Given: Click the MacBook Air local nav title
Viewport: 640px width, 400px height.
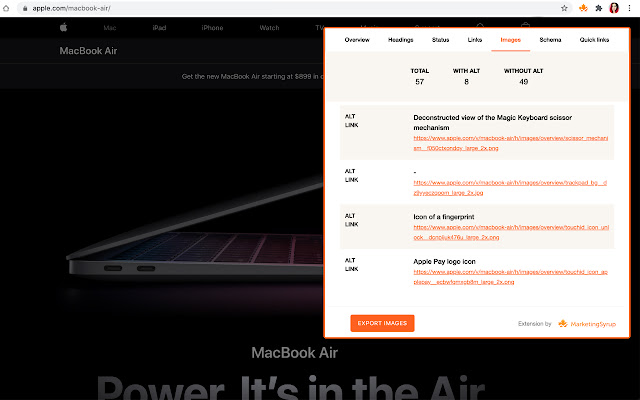Looking at the screenshot, I should tap(88, 51).
